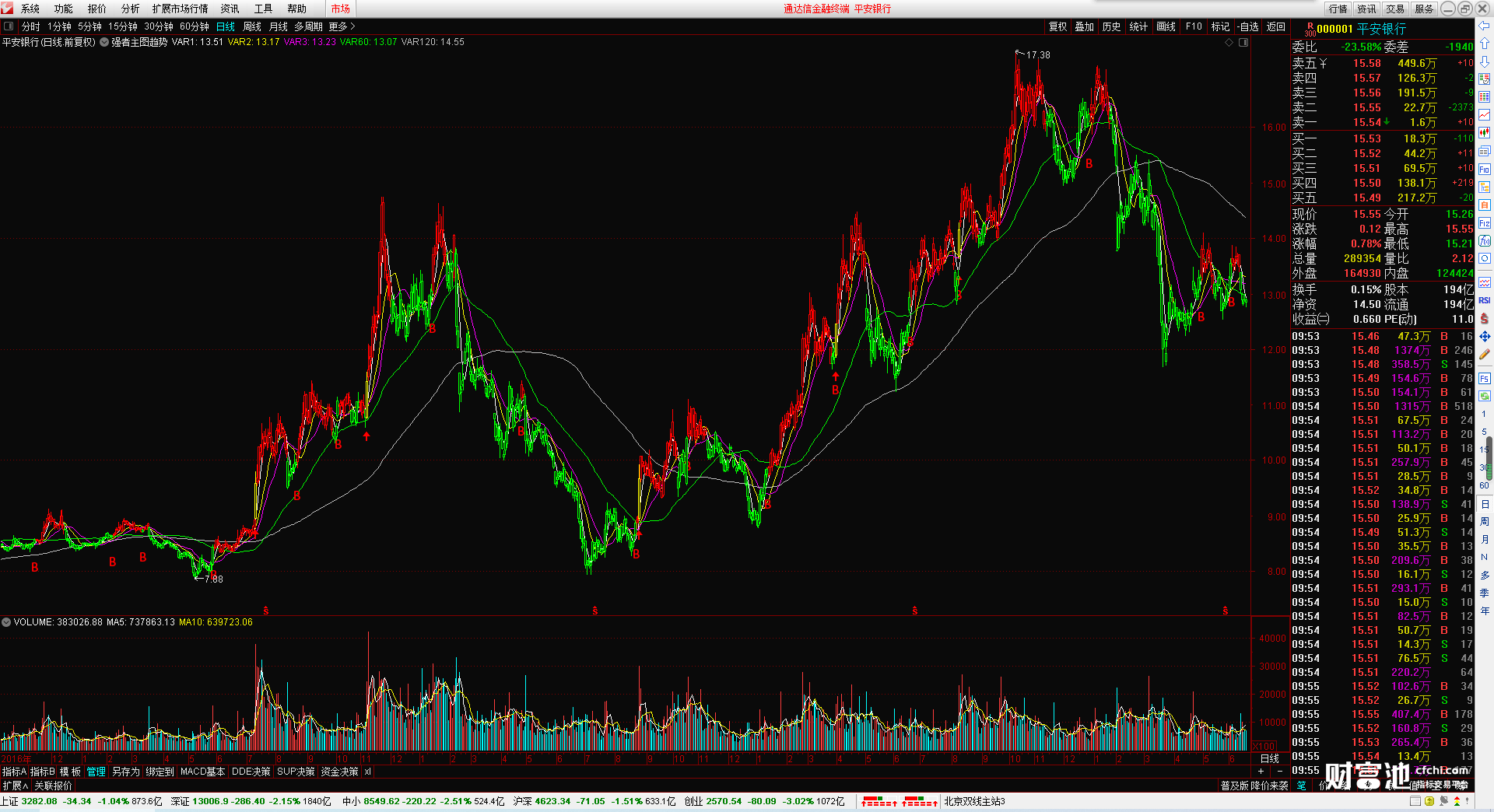Open the 功能 menu
The height and width of the screenshot is (812, 1494).
tap(64, 9)
